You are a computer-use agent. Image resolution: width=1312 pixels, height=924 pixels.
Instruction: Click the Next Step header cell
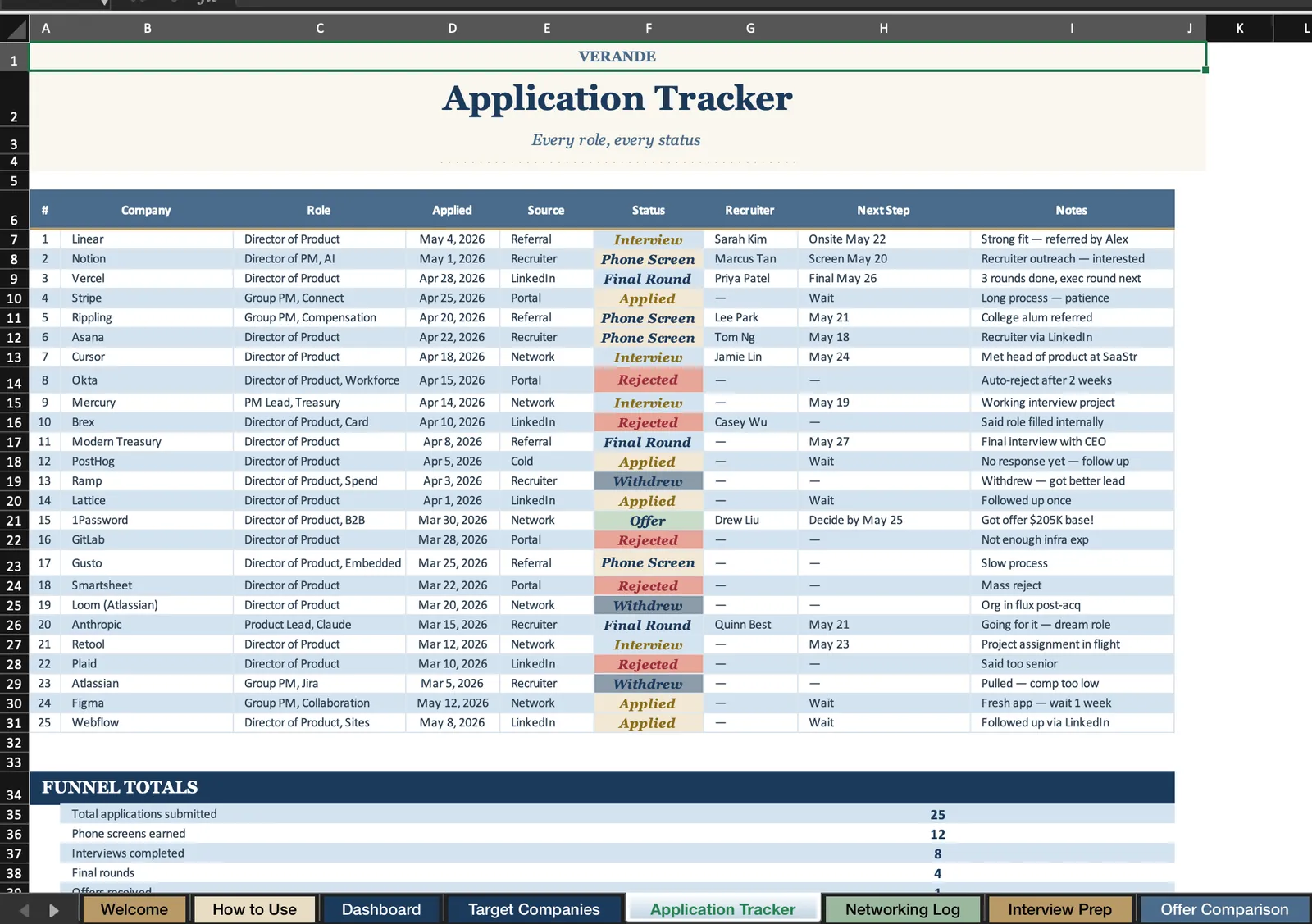(883, 210)
